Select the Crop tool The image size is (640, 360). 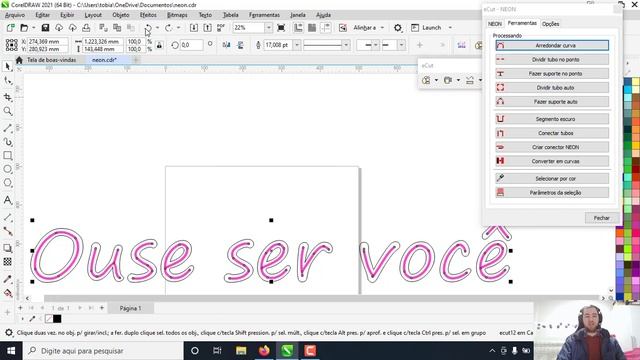tap(7, 97)
